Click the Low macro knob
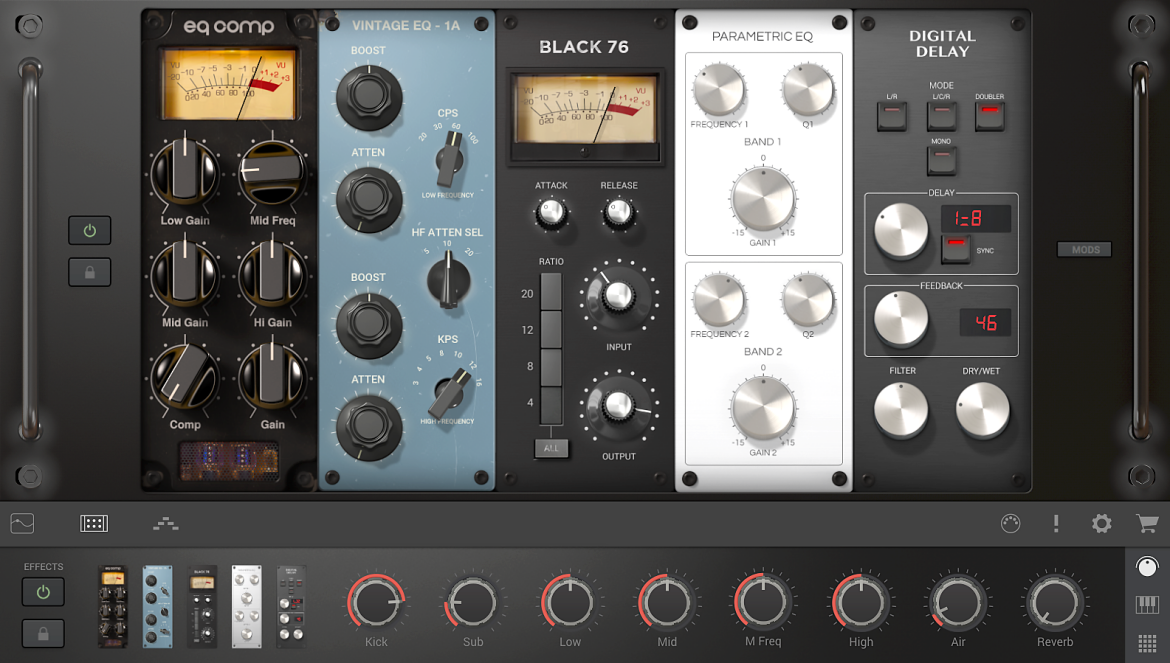 (570, 602)
